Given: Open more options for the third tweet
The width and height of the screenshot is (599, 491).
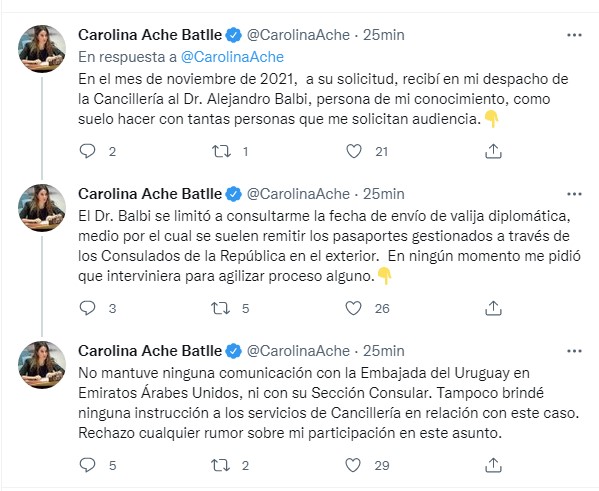Looking at the screenshot, I should coord(574,351).
